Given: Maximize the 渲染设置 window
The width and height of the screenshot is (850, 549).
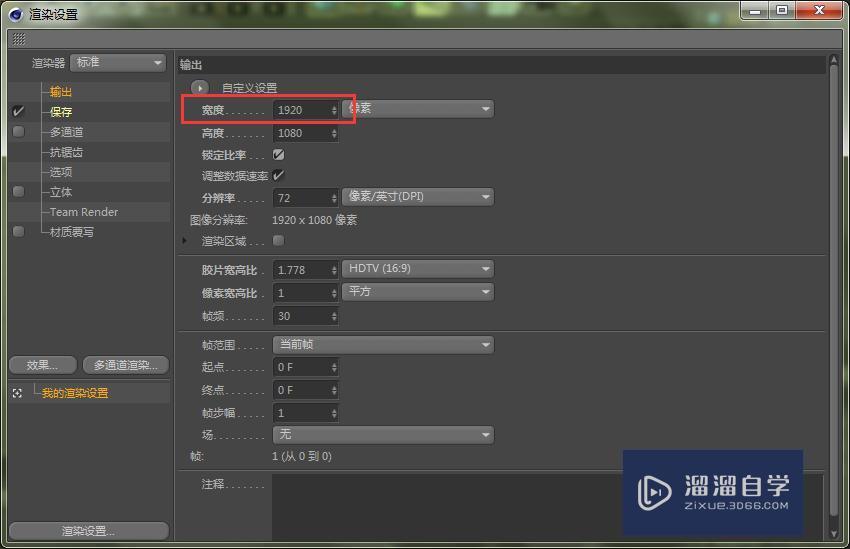Looking at the screenshot, I should click(x=782, y=11).
